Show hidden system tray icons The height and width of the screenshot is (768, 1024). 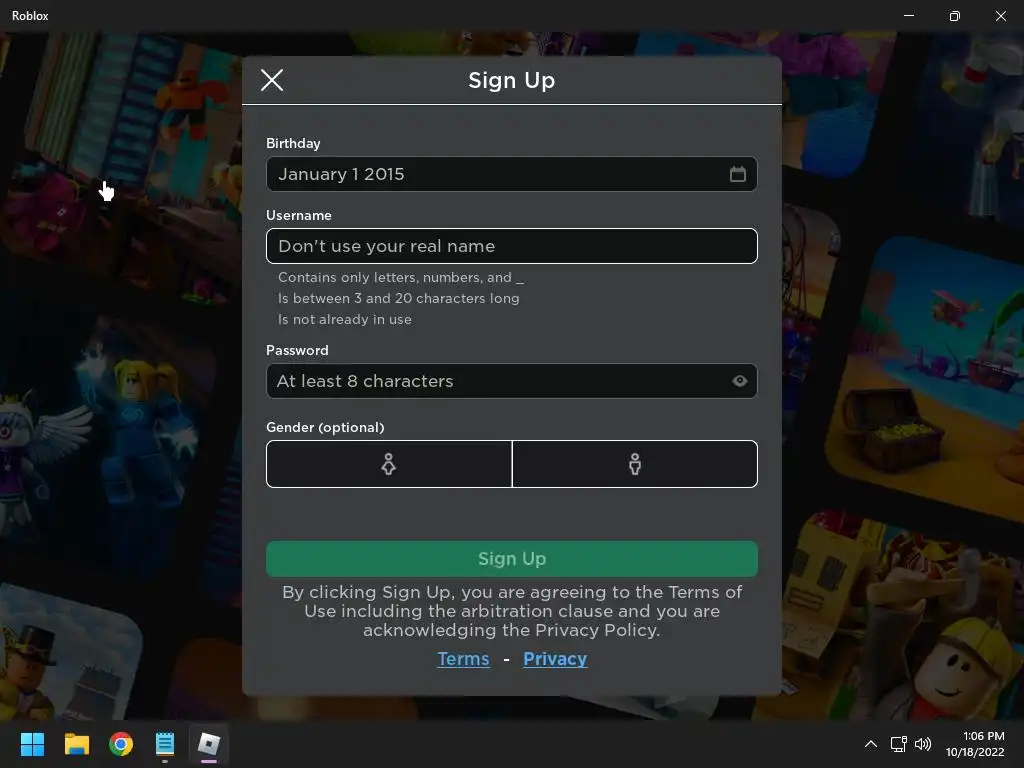point(871,744)
